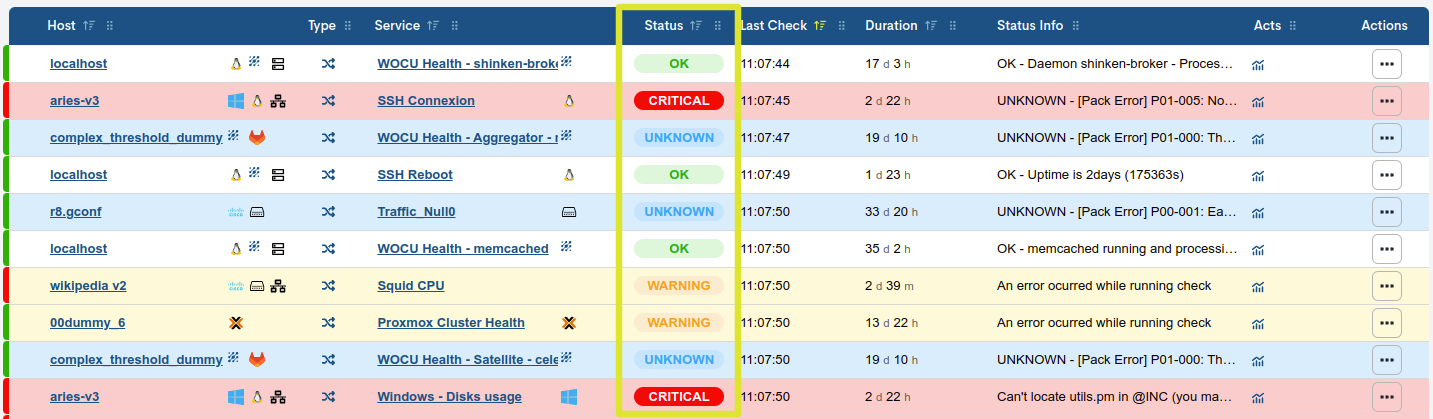The image size is (1433, 419).
Task: Open actions menu for shinken-broker row
Action: coord(1386,63)
